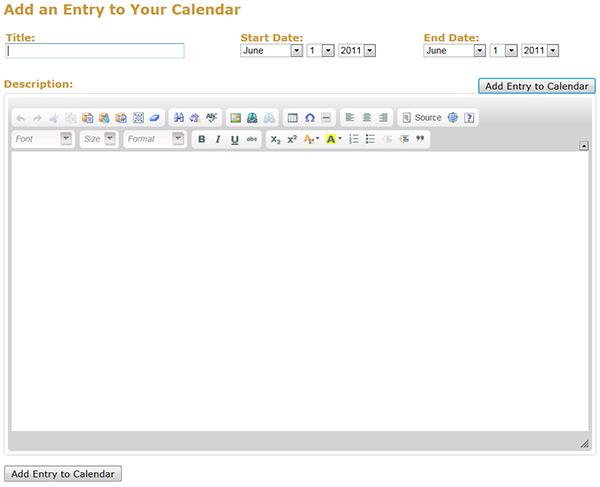This screenshot has width=600, height=487.
Task: Toggle Underline formatting
Action: coord(235,140)
